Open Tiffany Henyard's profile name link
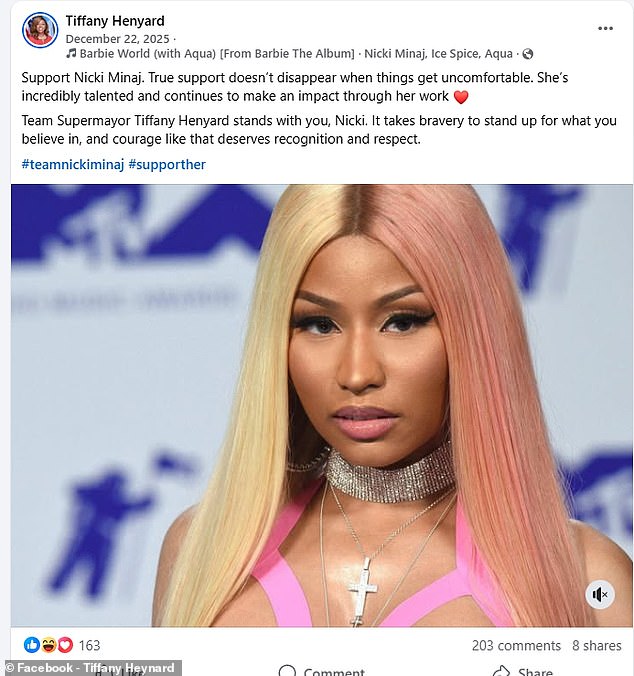634x676 pixels. pos(115,21)
